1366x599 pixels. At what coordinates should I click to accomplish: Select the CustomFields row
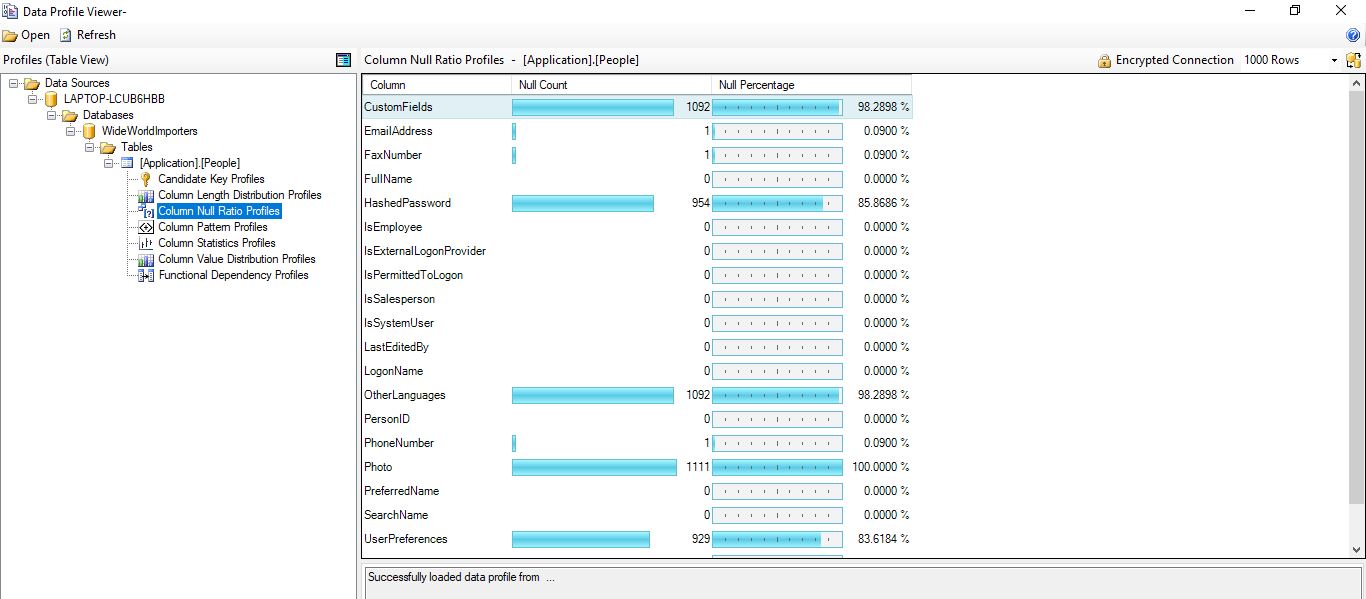(x=637, y=107)
